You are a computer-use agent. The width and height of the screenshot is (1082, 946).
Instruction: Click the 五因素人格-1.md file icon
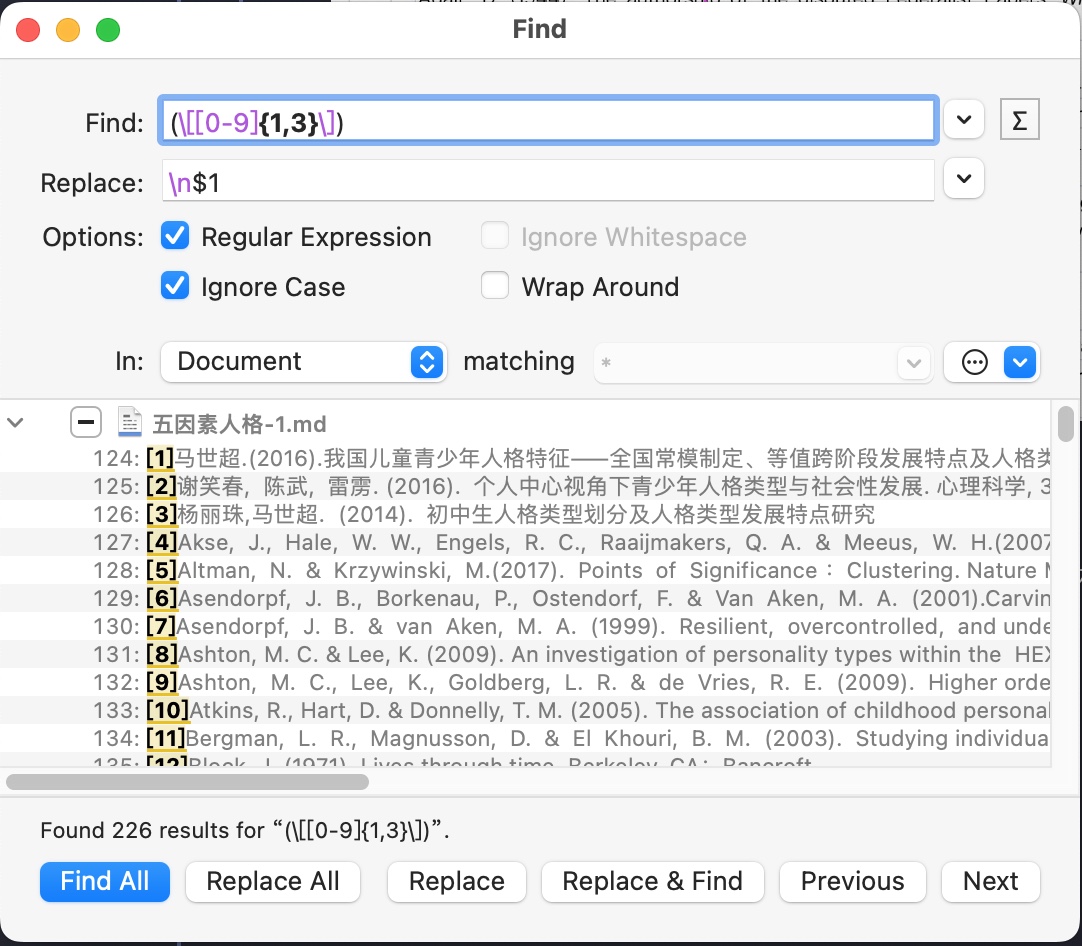129,424
